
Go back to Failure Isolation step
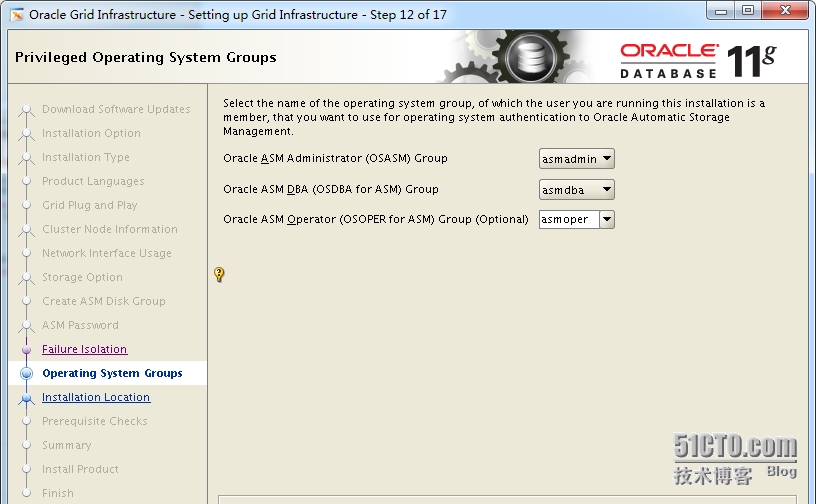pos(84,349)
